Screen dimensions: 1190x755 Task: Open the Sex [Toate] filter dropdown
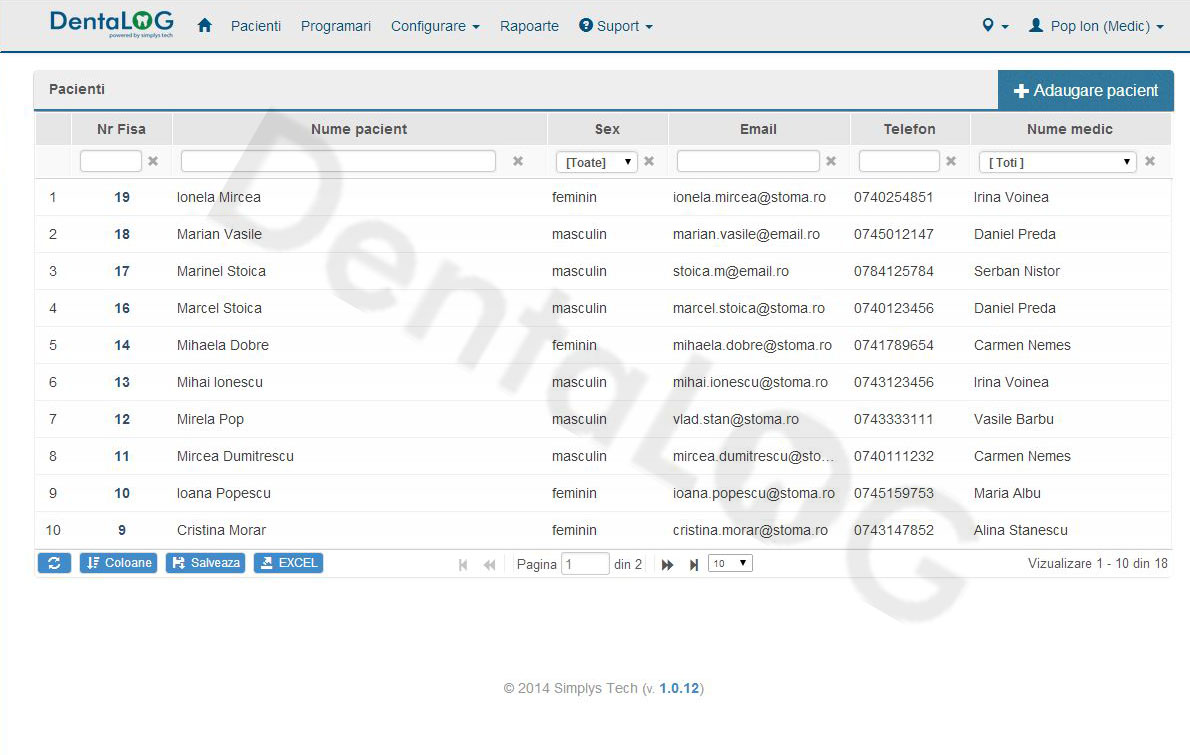point(597,162)
